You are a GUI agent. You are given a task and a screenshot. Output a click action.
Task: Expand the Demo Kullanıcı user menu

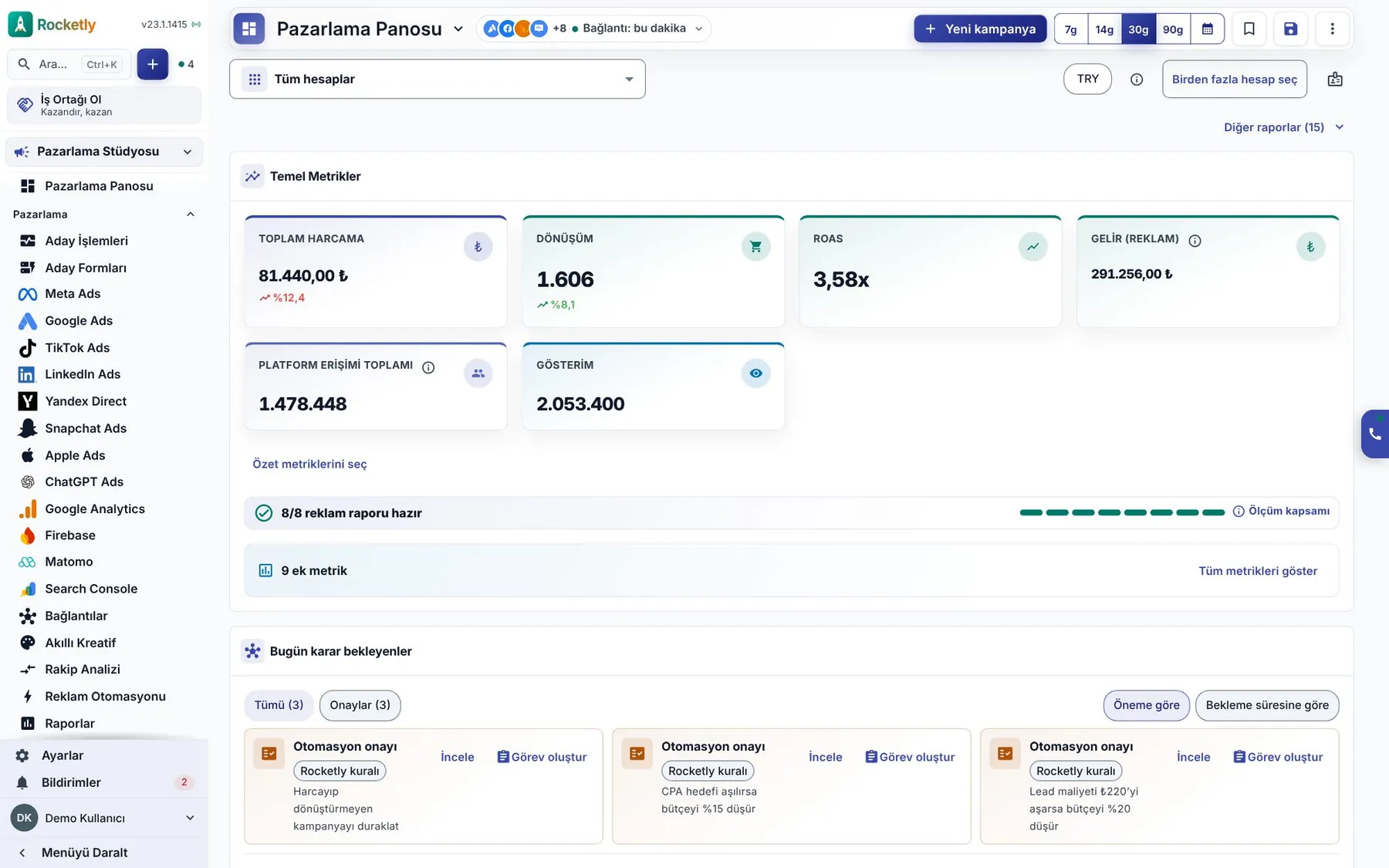[104, 818]
